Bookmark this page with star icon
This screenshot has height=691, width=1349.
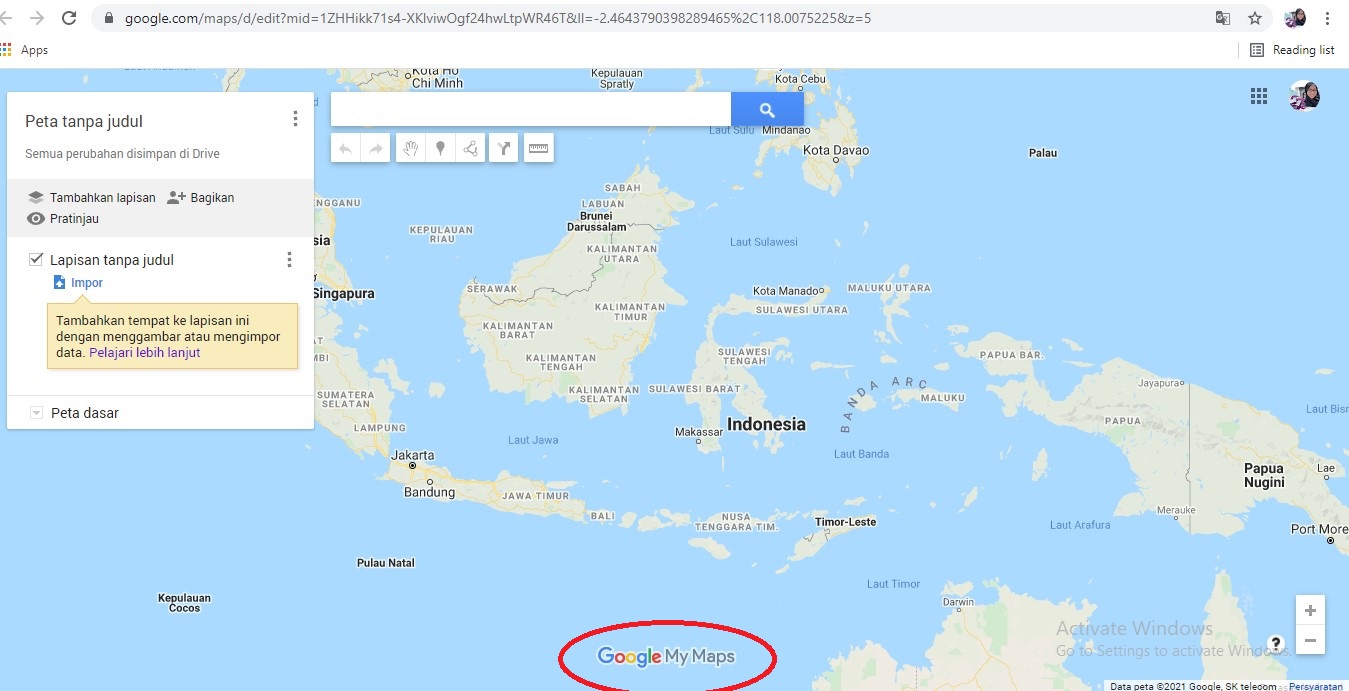pos(1255,18)
